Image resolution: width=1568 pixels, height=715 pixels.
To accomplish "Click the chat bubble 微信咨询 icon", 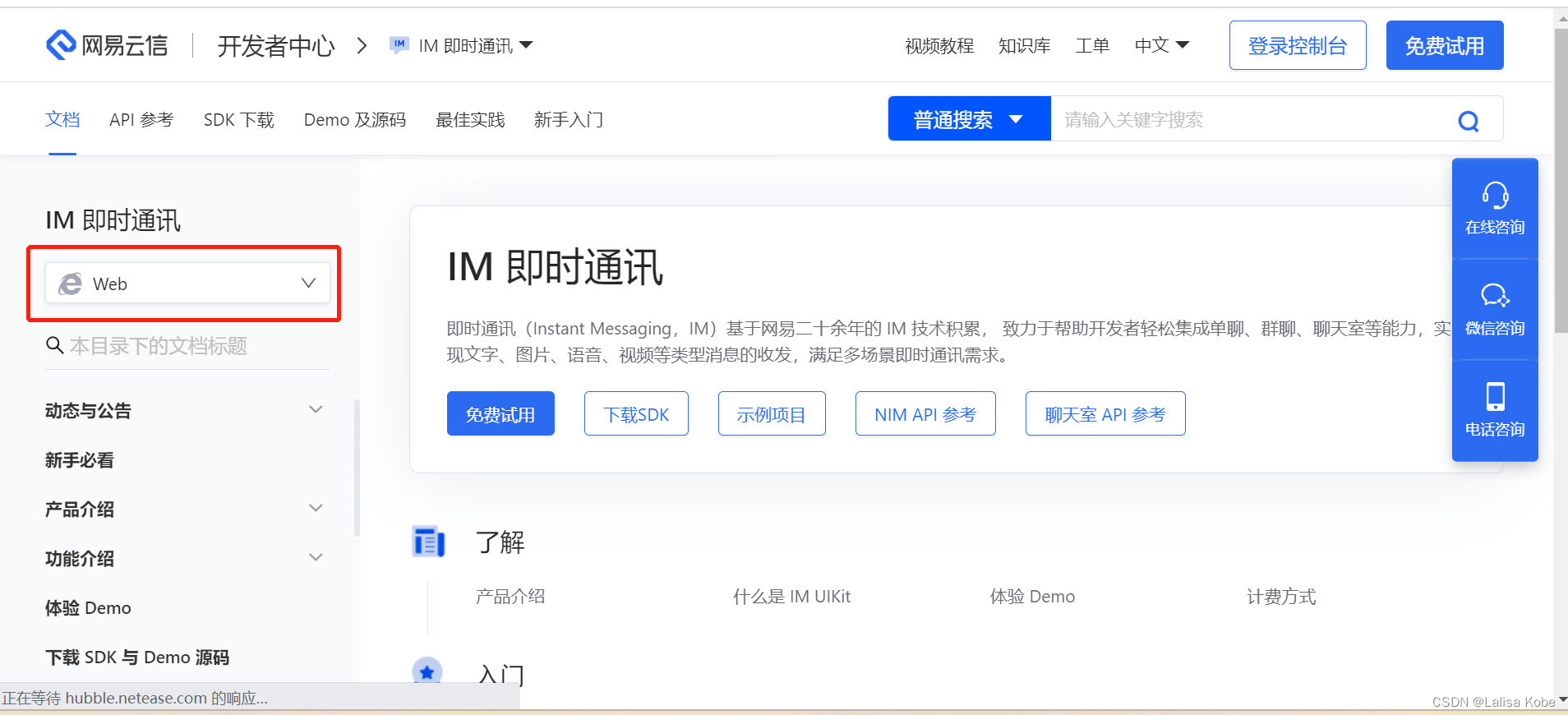I will (x=1495, y=296).
